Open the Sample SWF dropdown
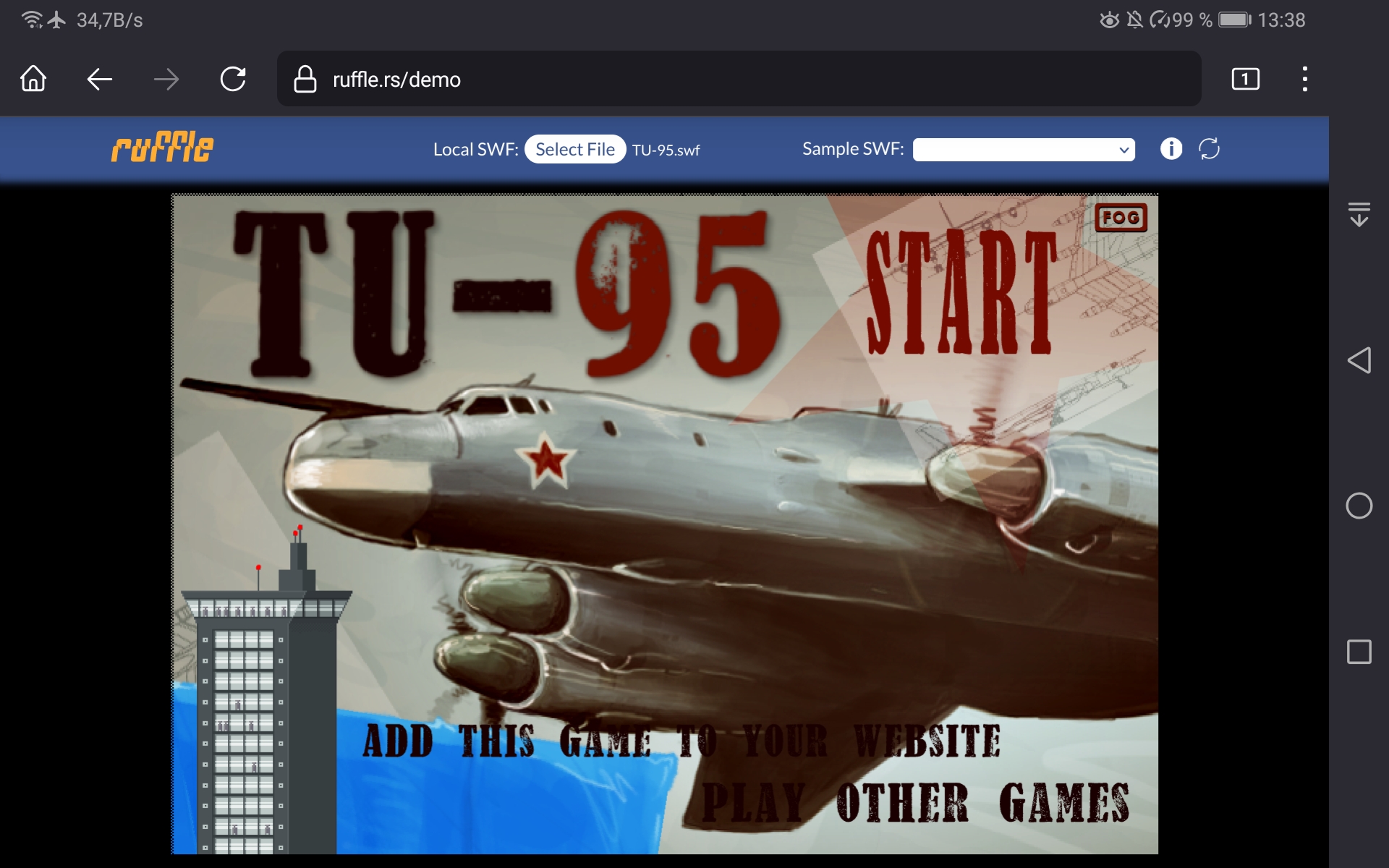 tap(1024, 149)
